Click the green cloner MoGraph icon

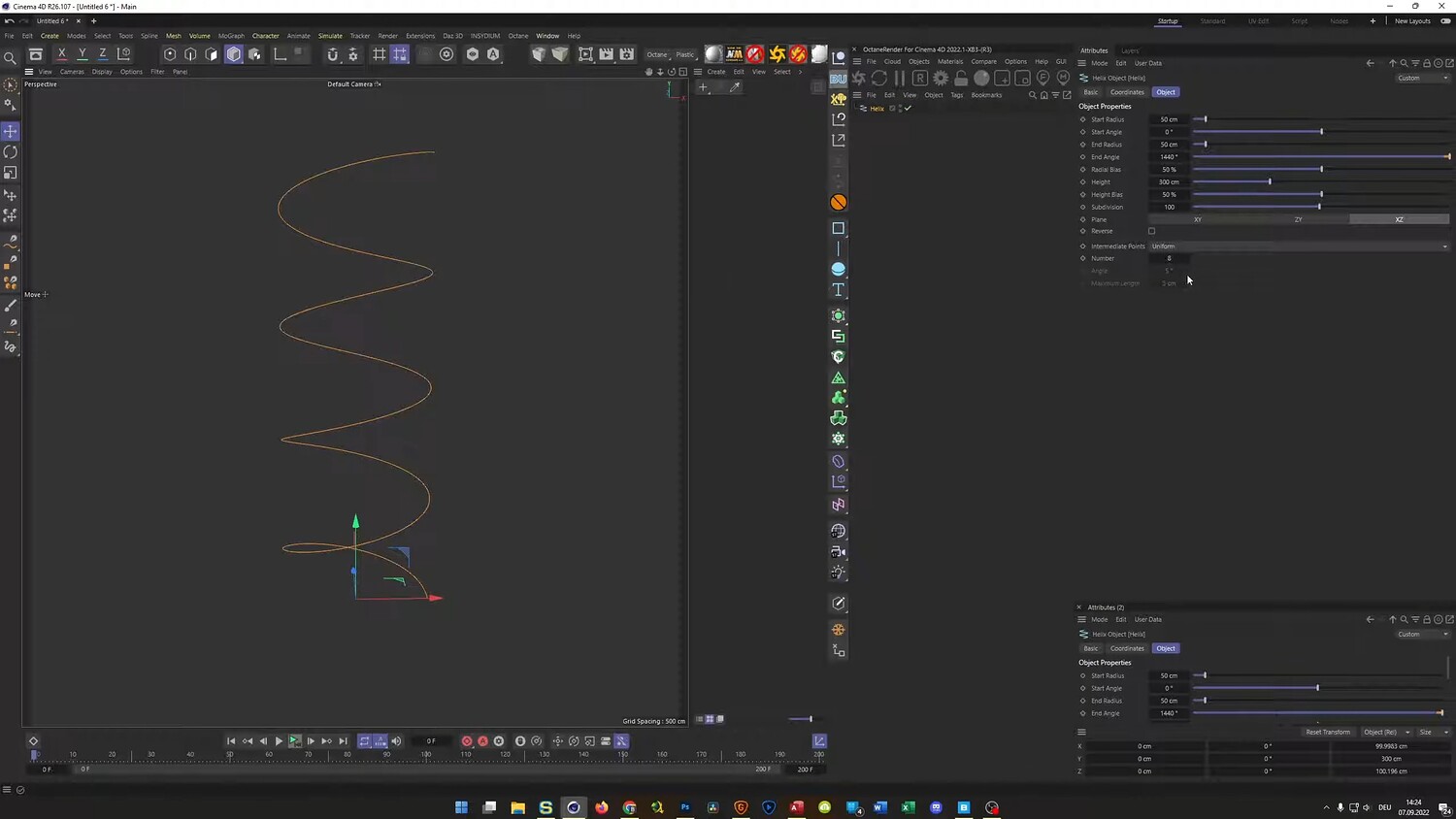[x=839, y=398]
